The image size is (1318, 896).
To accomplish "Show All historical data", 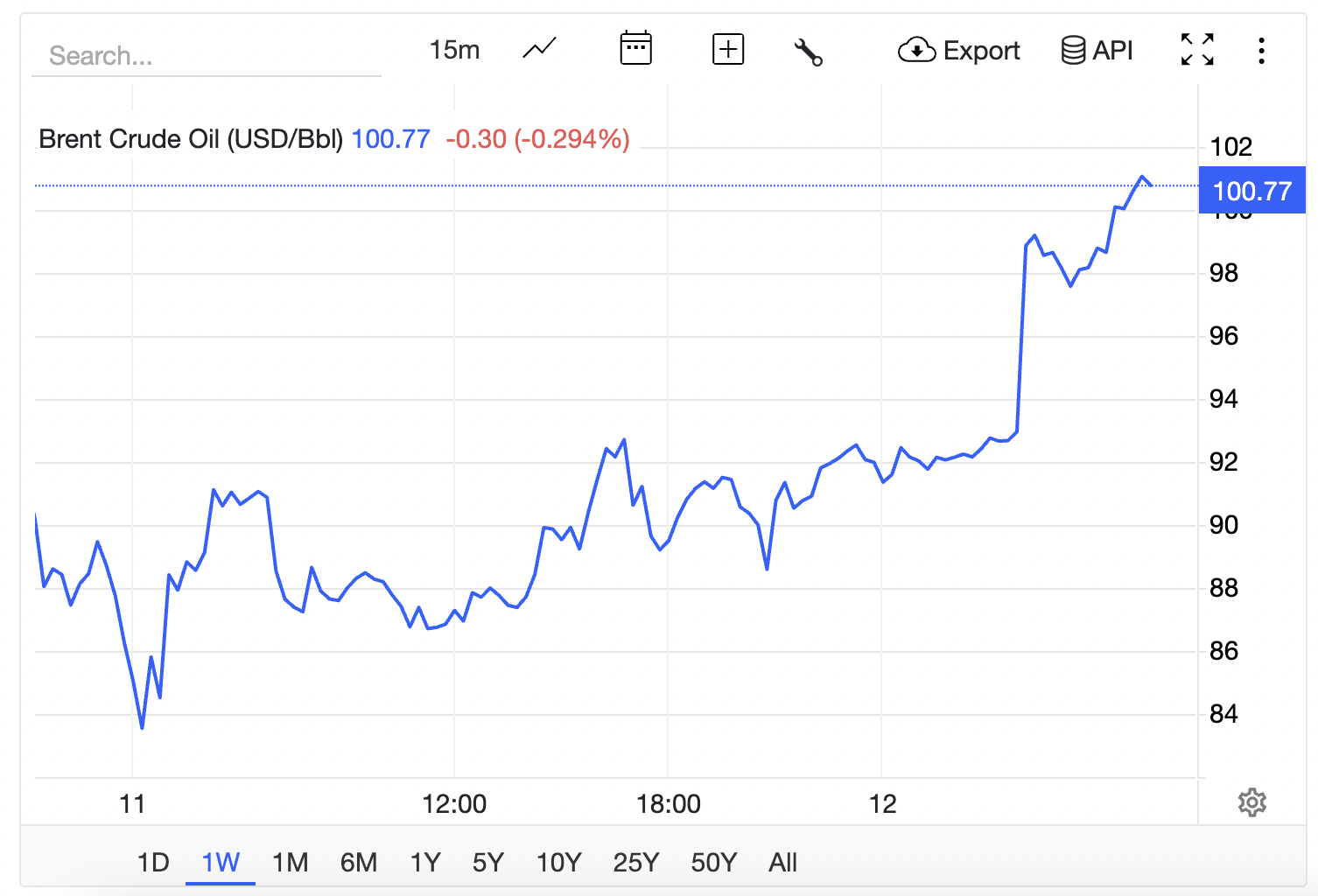I will tap(782, 863).
